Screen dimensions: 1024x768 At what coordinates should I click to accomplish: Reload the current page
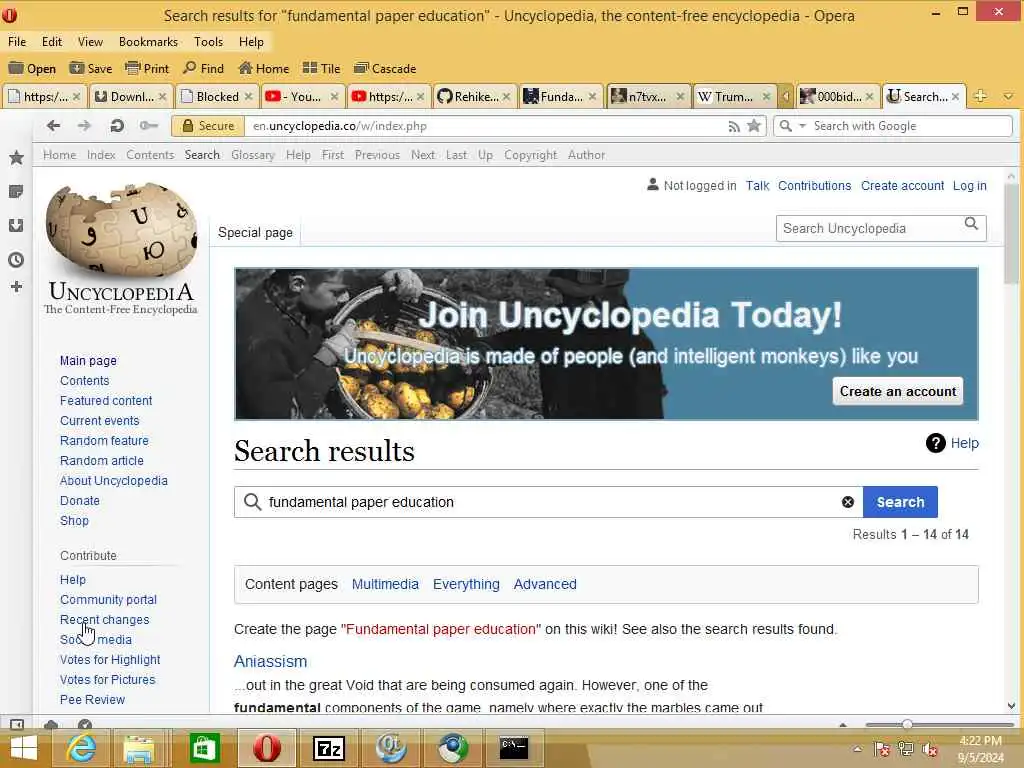(x=117, y=126)
